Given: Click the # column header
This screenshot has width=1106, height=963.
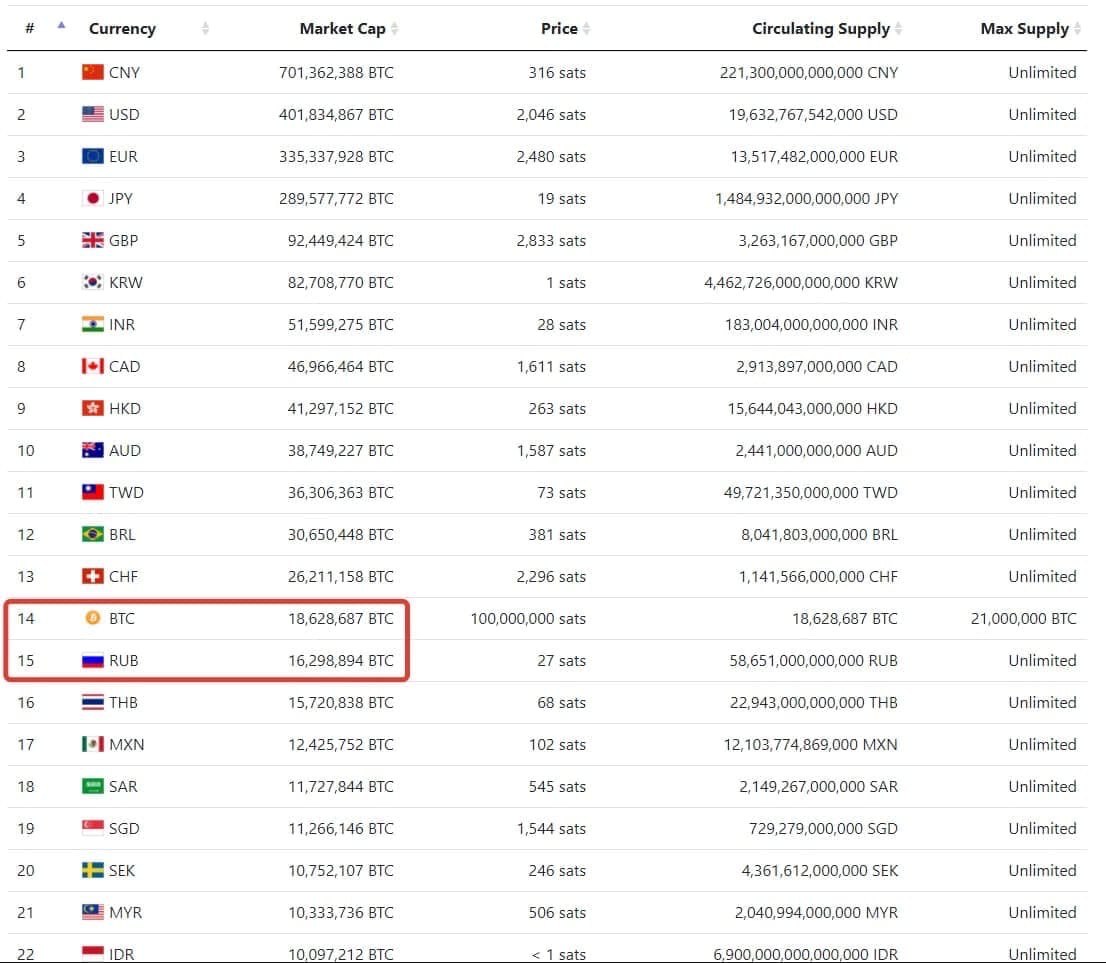Looking at the screenshot, I should (x=30, y=28).
